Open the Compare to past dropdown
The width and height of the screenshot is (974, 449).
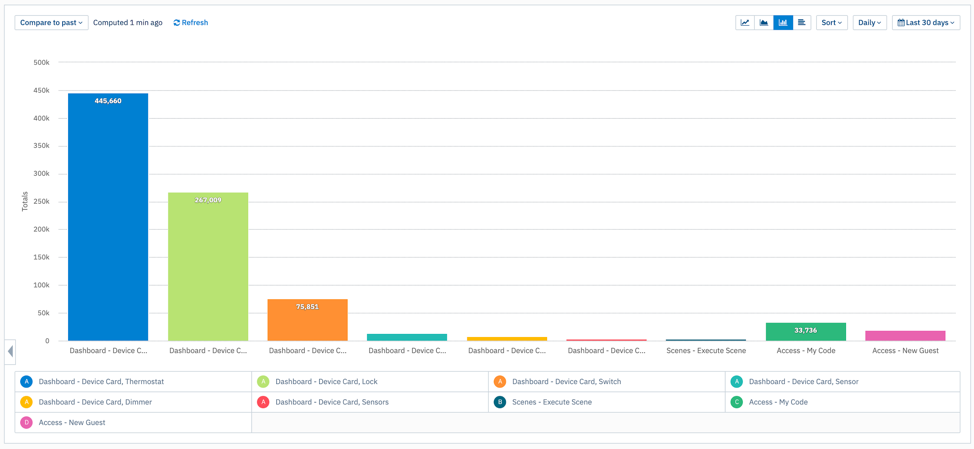pos(51,22)
